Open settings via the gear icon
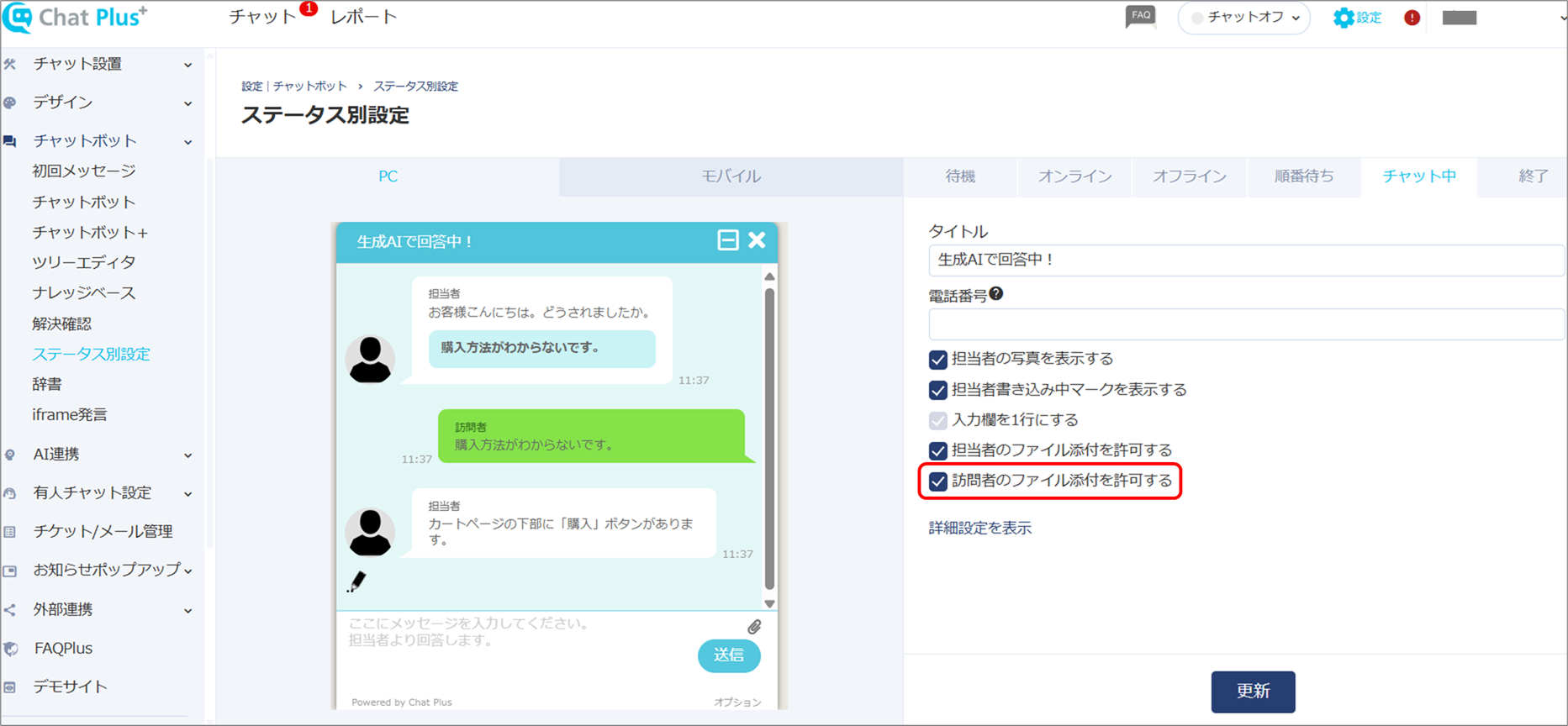The width and height of the screenshot is (1568, 726). point(1344,18)
